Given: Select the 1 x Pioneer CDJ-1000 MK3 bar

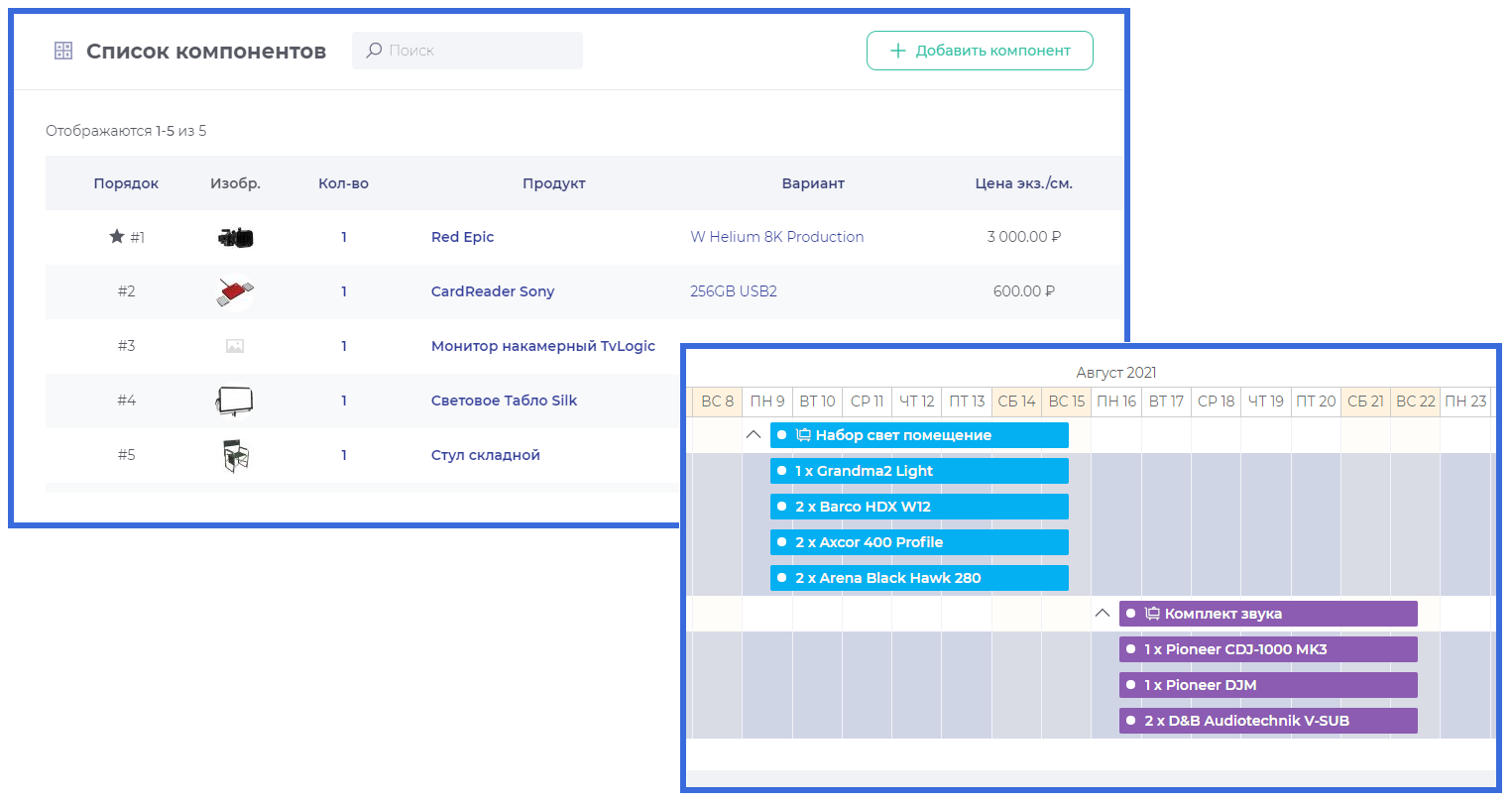Looking at the screenshot, I should point(1268,649).
